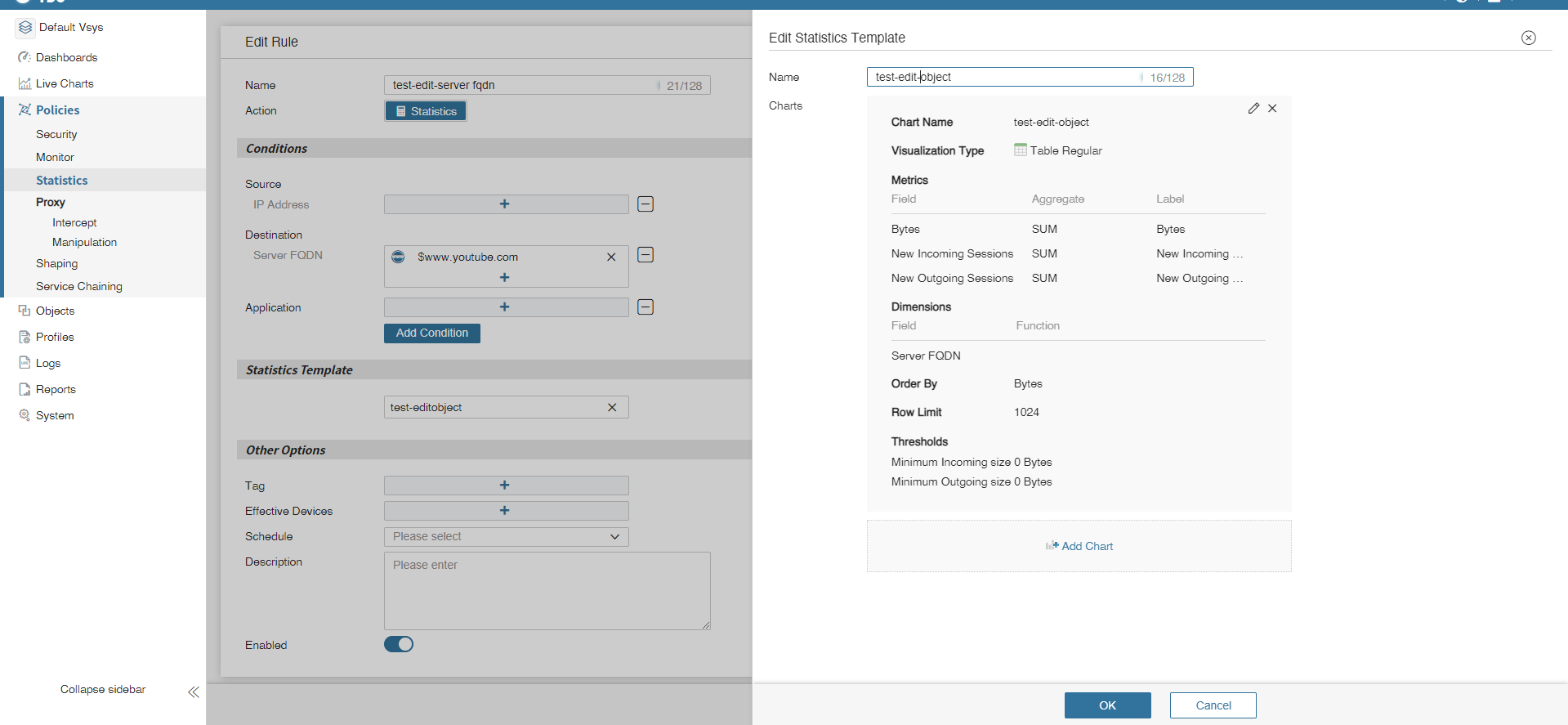Click the pencil edit chart icon
1568x725 pixels.
tap(1253, 108)
